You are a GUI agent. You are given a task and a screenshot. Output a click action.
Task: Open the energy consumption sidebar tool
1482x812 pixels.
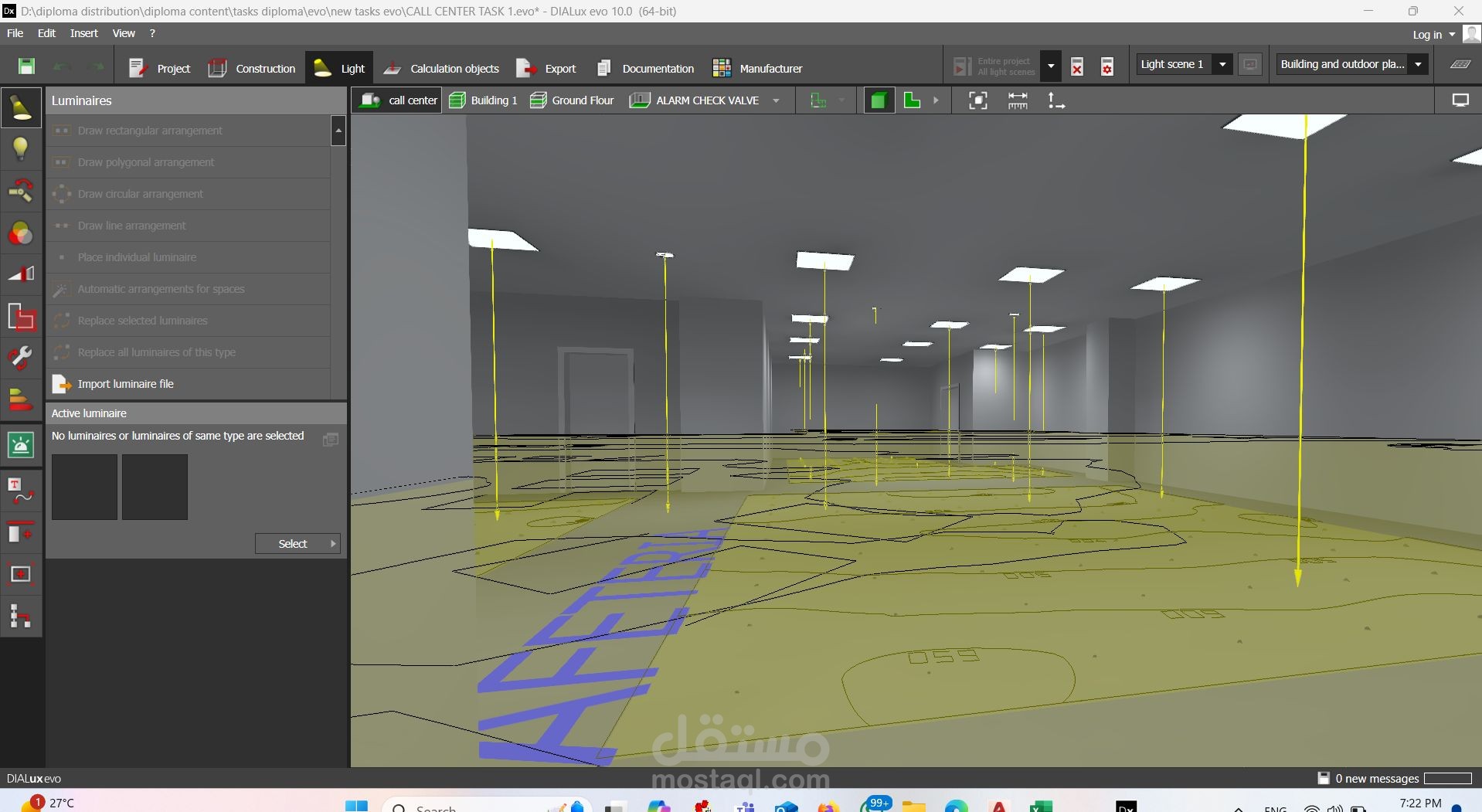coord(21,400)
